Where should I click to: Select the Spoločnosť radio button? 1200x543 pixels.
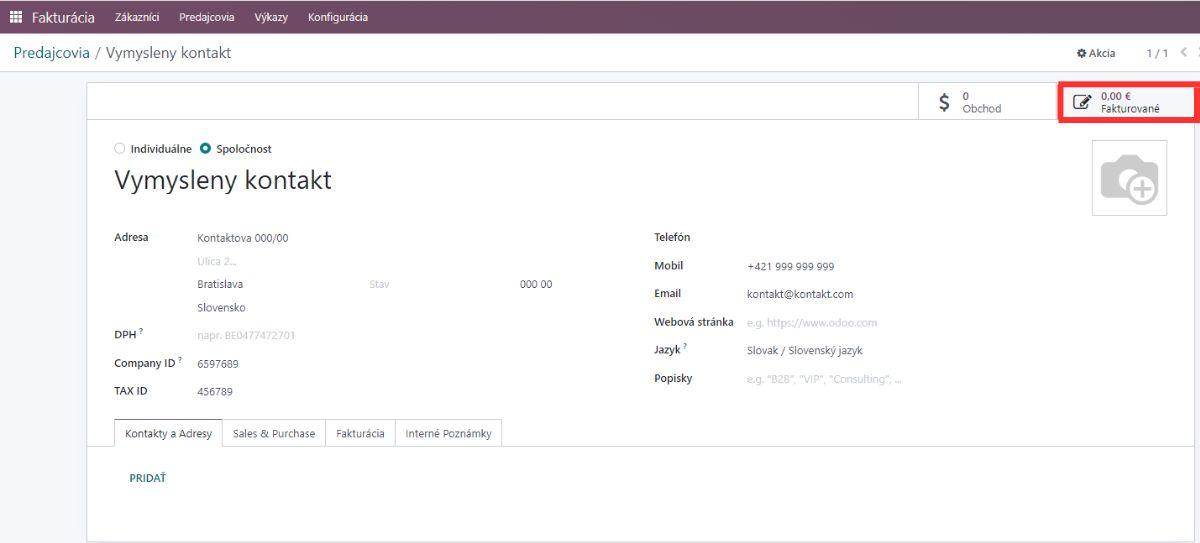click(x=206, y=149)
